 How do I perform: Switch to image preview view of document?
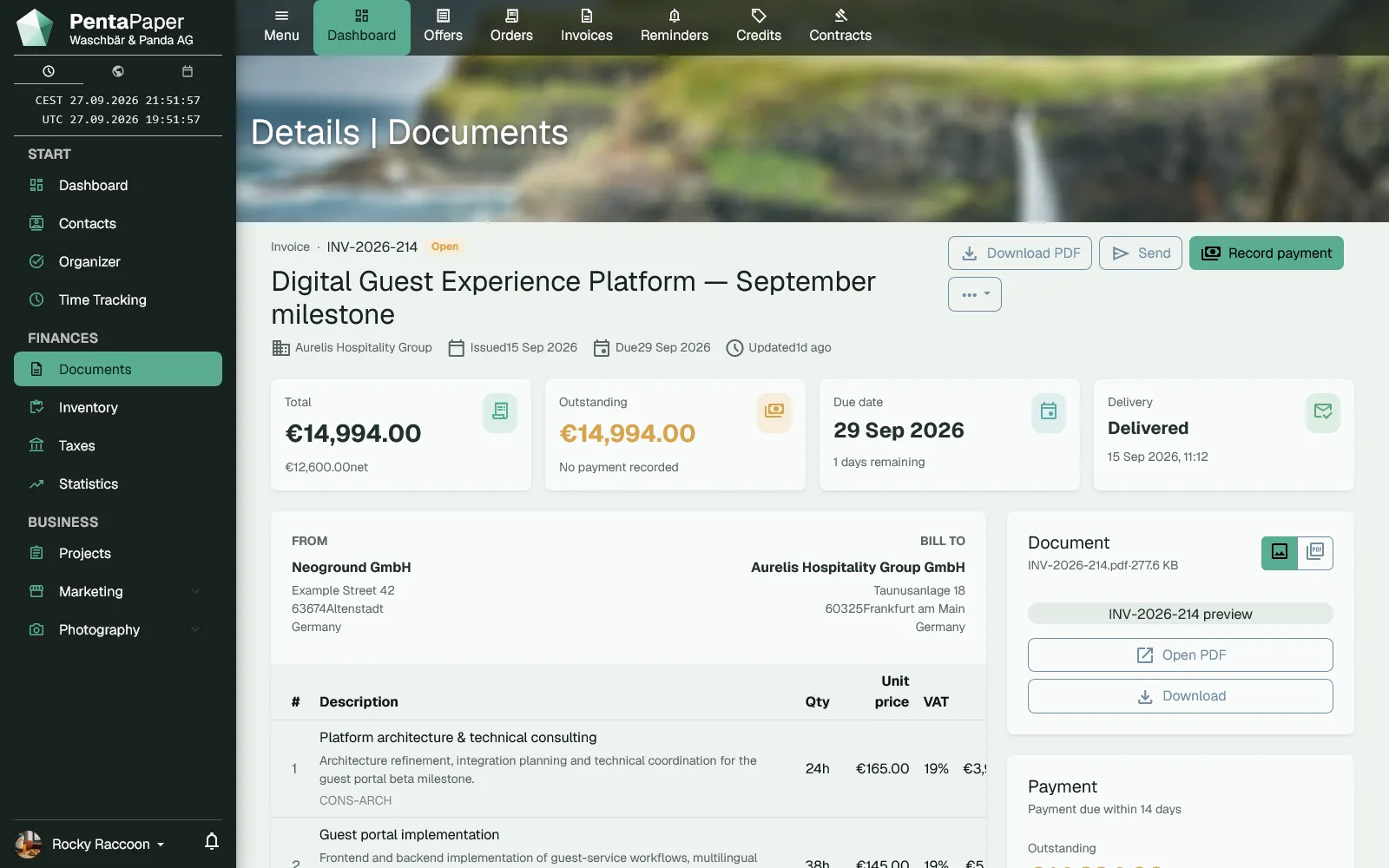coord(1280,552)
